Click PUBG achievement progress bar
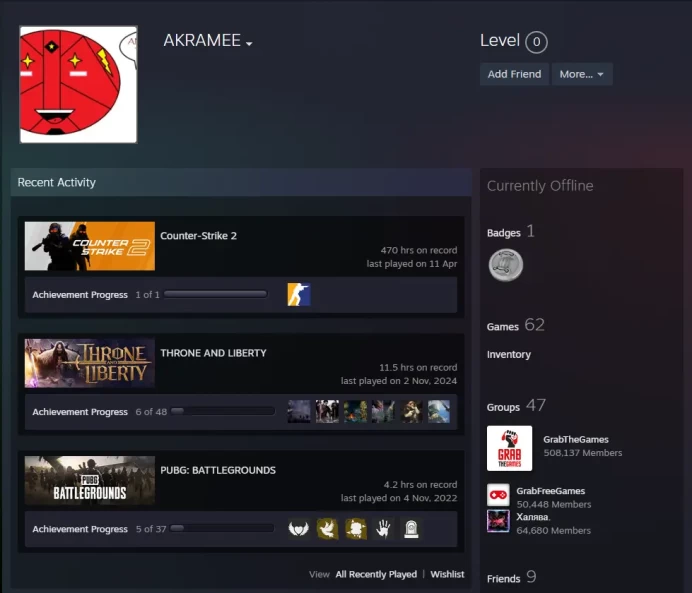This screenshot has width=692, height=593. [222, 529]
